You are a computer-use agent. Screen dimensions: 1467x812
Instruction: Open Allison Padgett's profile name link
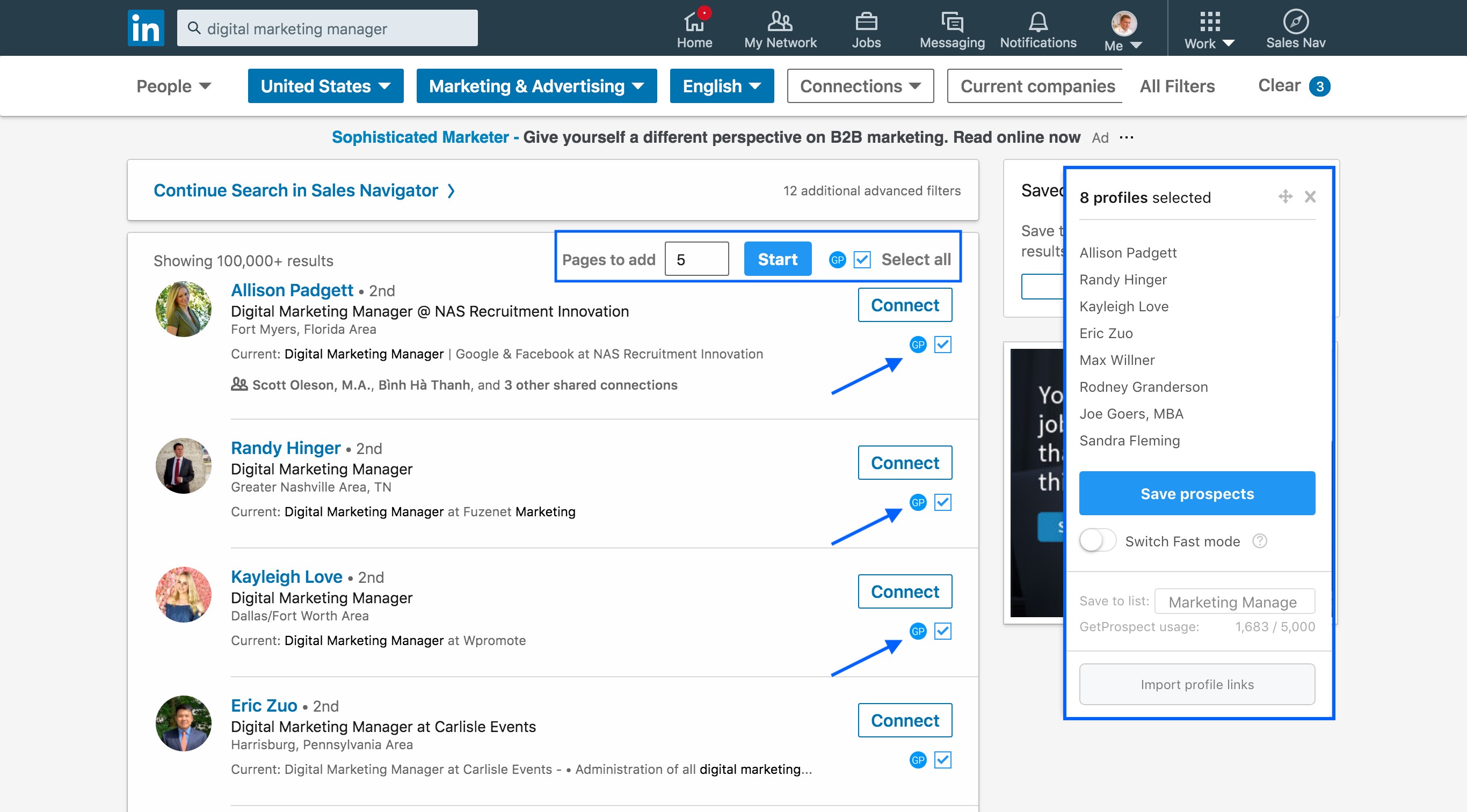click(x=292, y=290)
